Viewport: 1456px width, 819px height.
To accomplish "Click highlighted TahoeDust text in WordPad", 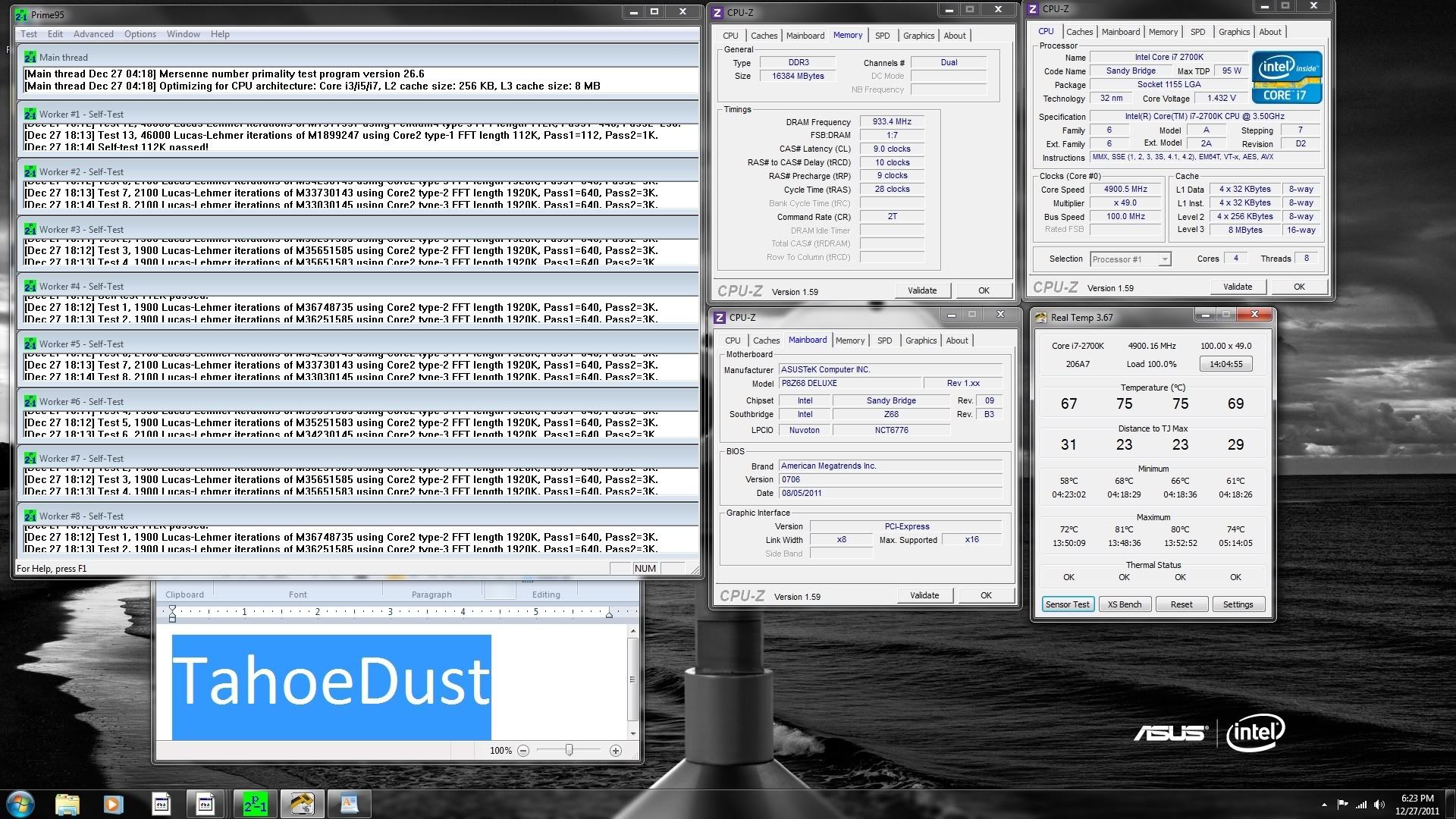I will (331, 686).
